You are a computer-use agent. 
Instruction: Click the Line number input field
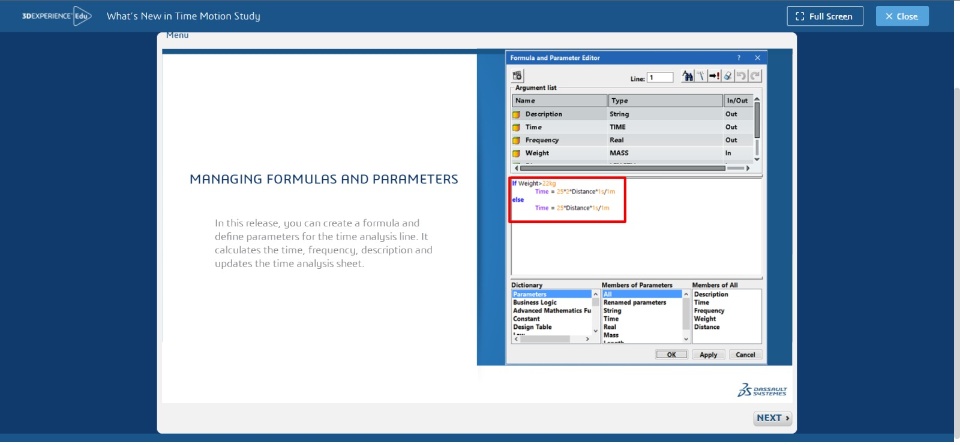(x=660, y=78)
